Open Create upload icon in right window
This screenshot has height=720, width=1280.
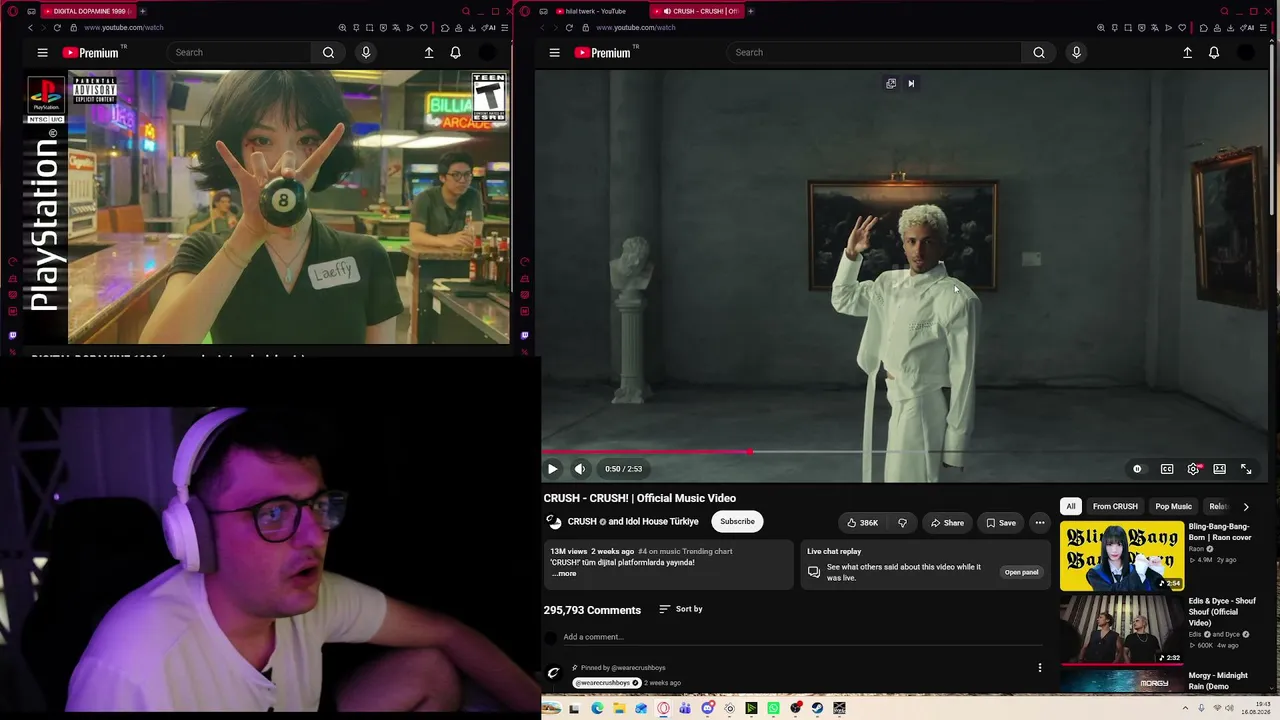click(1188, 53)
